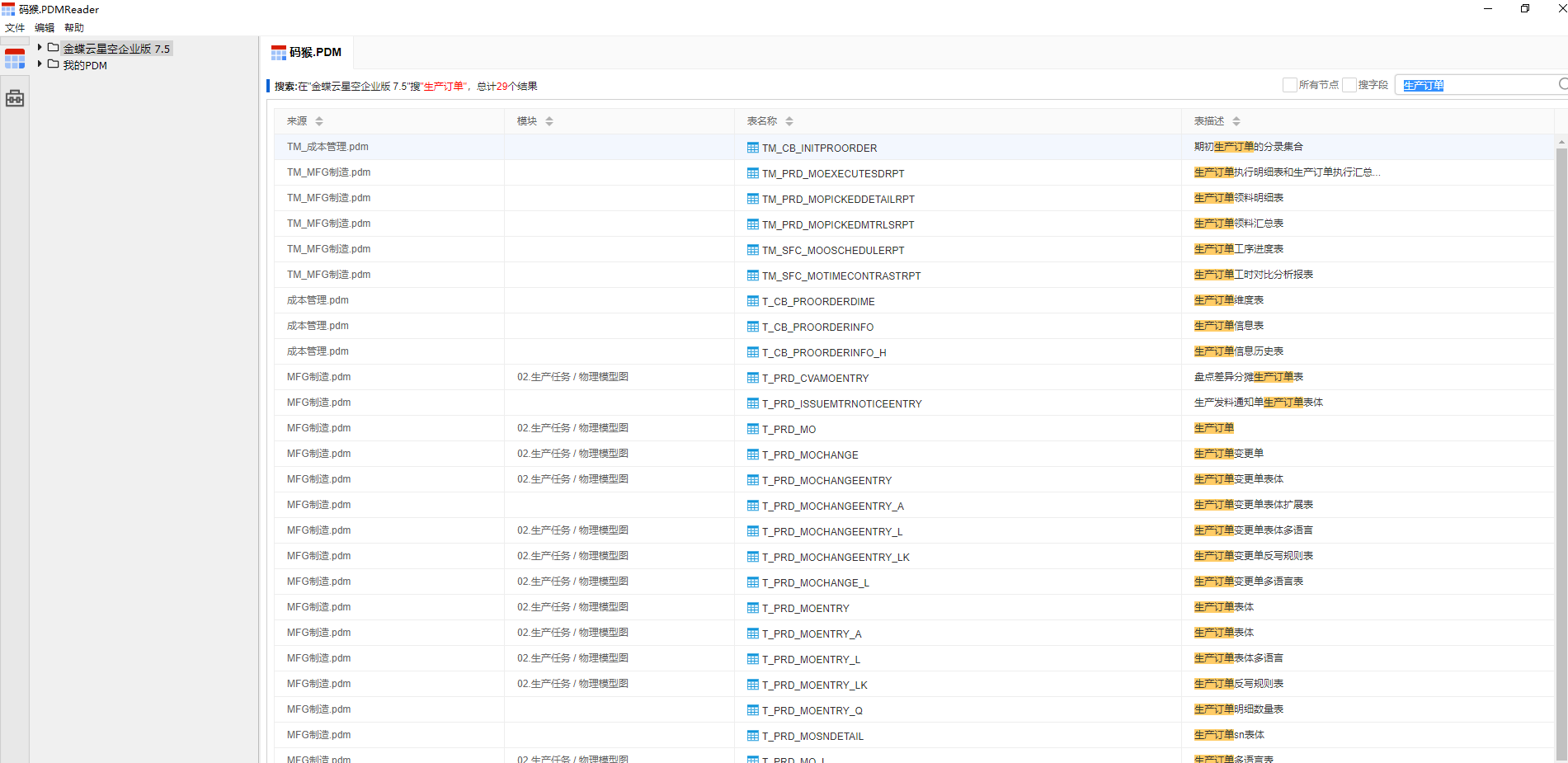Click table icon of T_PRD_MOCHANGEENTRY_A row
Screen dimensions: 1568x763
pos(753,506)
